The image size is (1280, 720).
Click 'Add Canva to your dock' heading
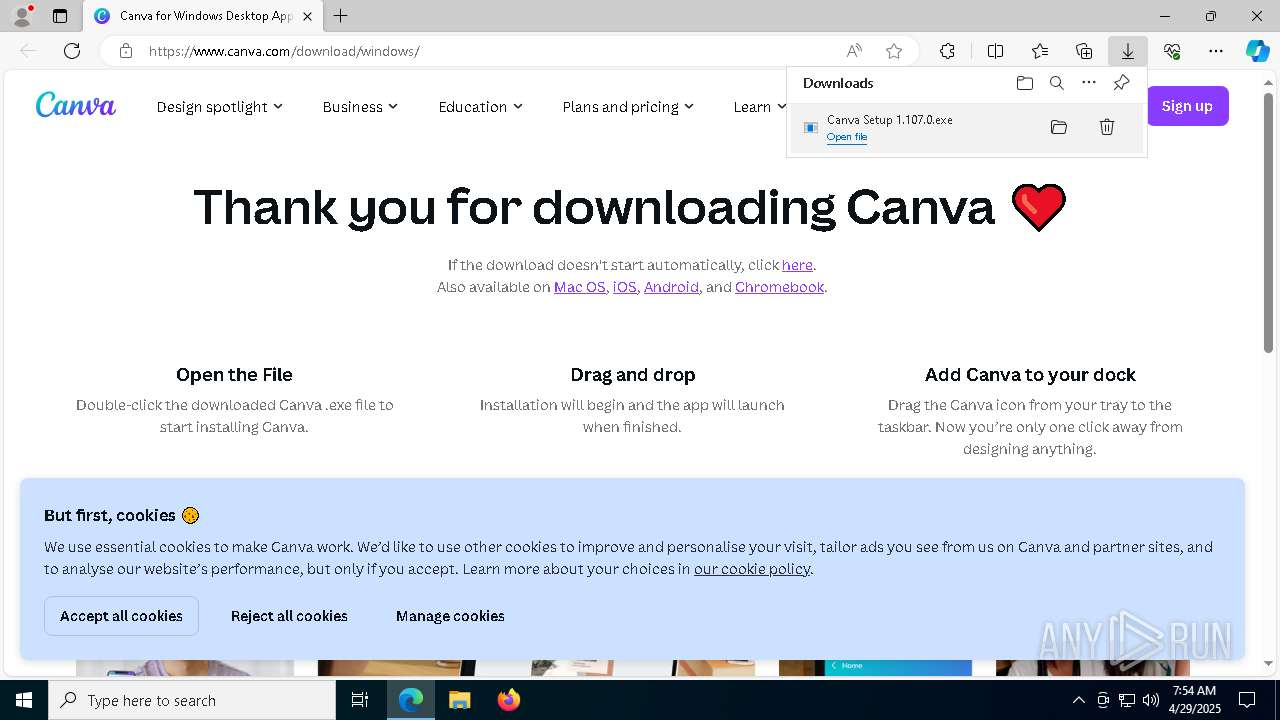[1030, 375]
